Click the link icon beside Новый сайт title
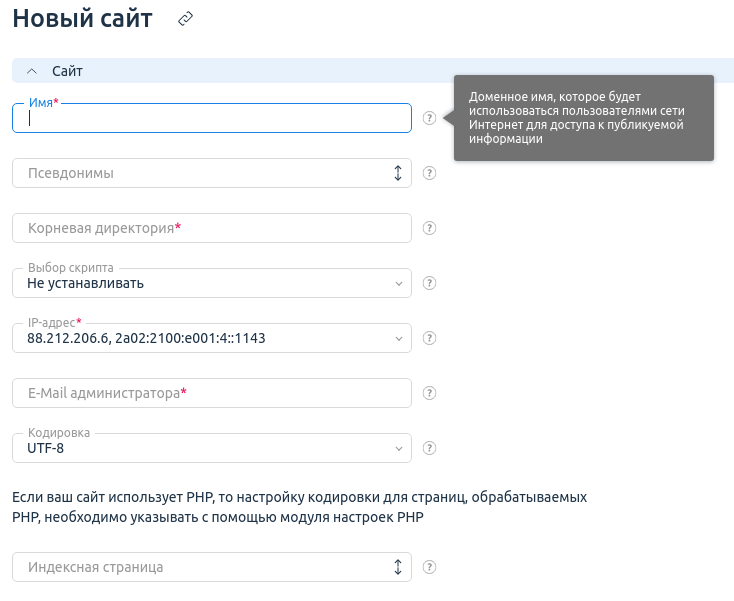This screenshot has width=734, height=601. (185, 19)
